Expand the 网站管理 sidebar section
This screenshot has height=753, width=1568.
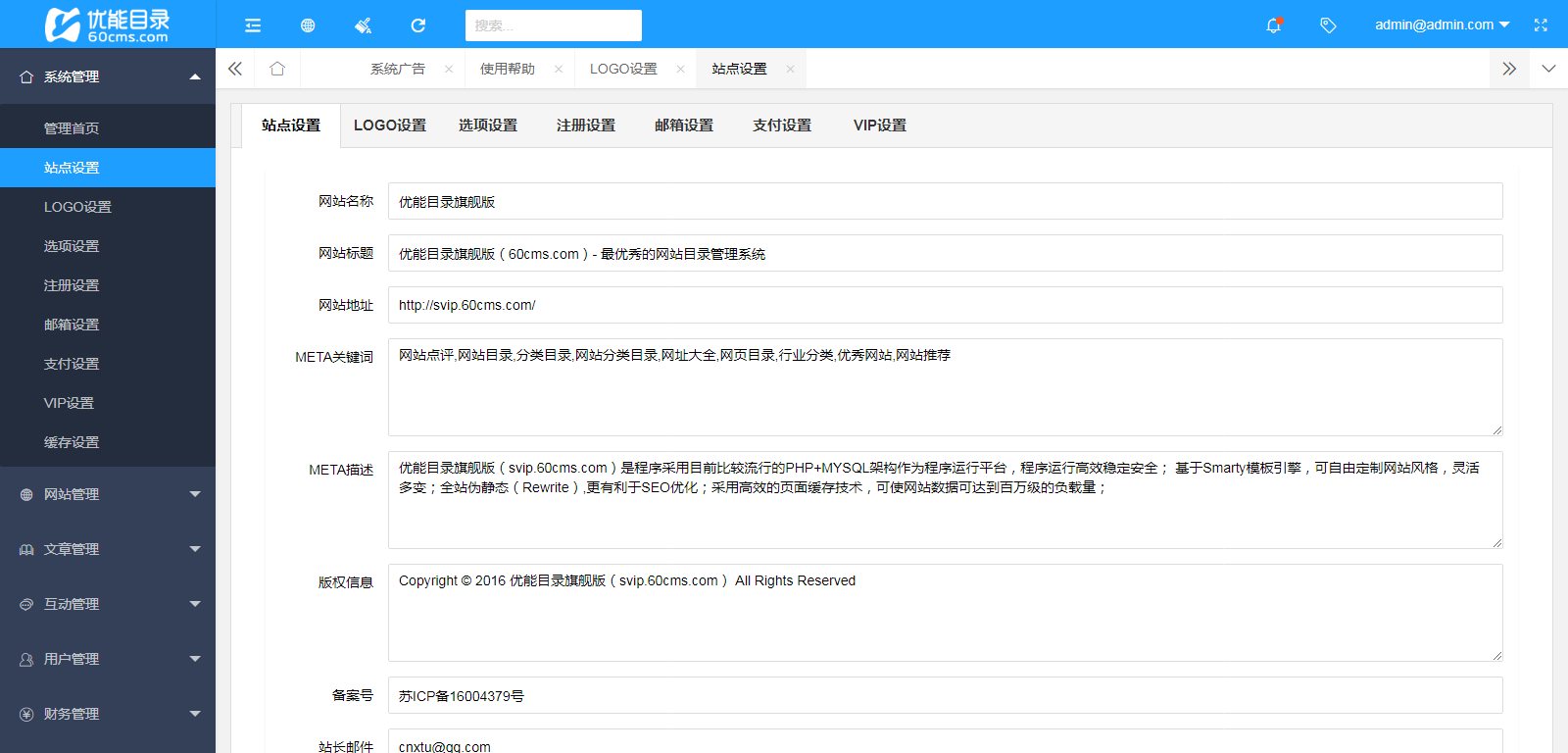coord(108,494)
